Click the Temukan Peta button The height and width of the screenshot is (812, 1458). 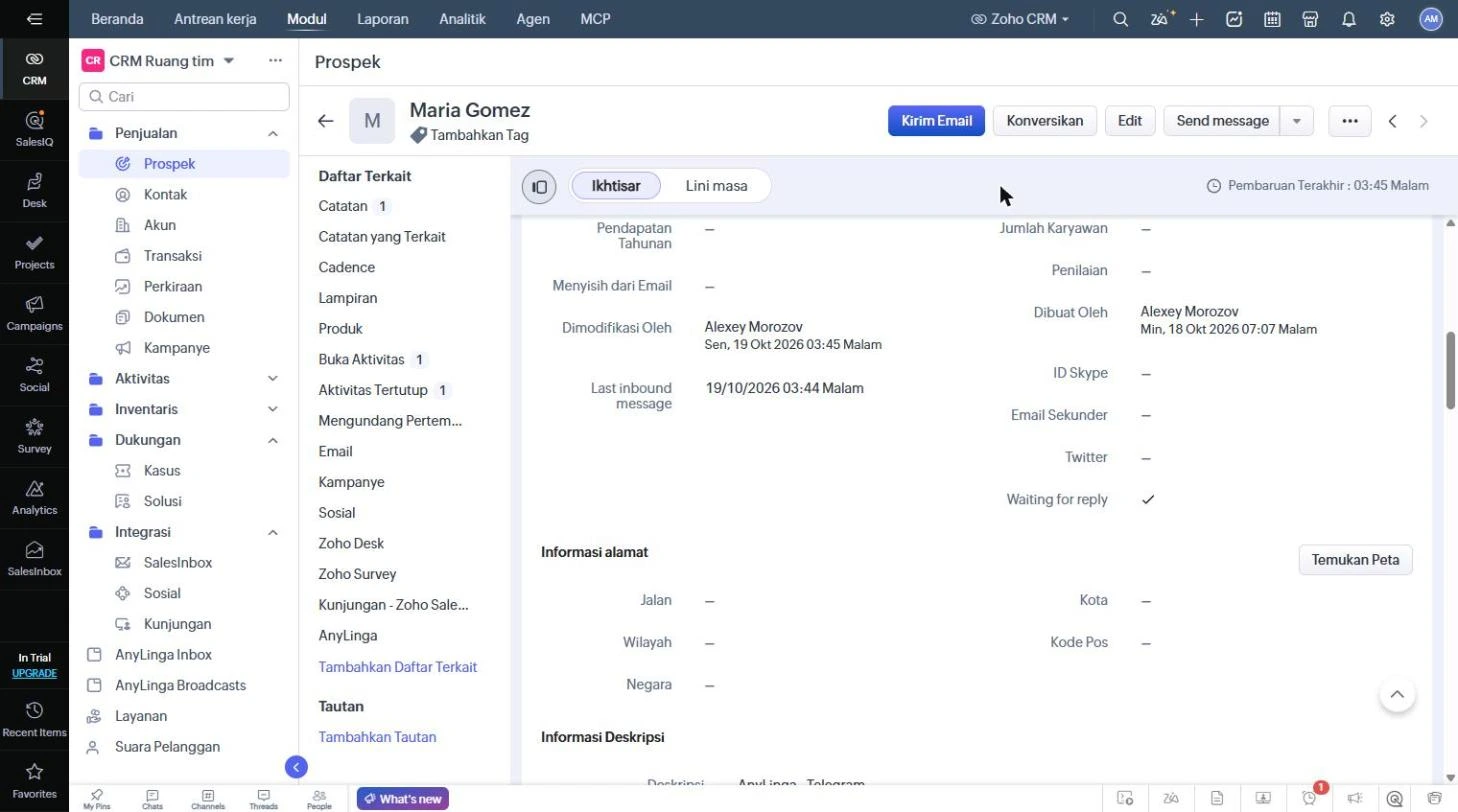pyautogui.click(x=1356, y=560)
